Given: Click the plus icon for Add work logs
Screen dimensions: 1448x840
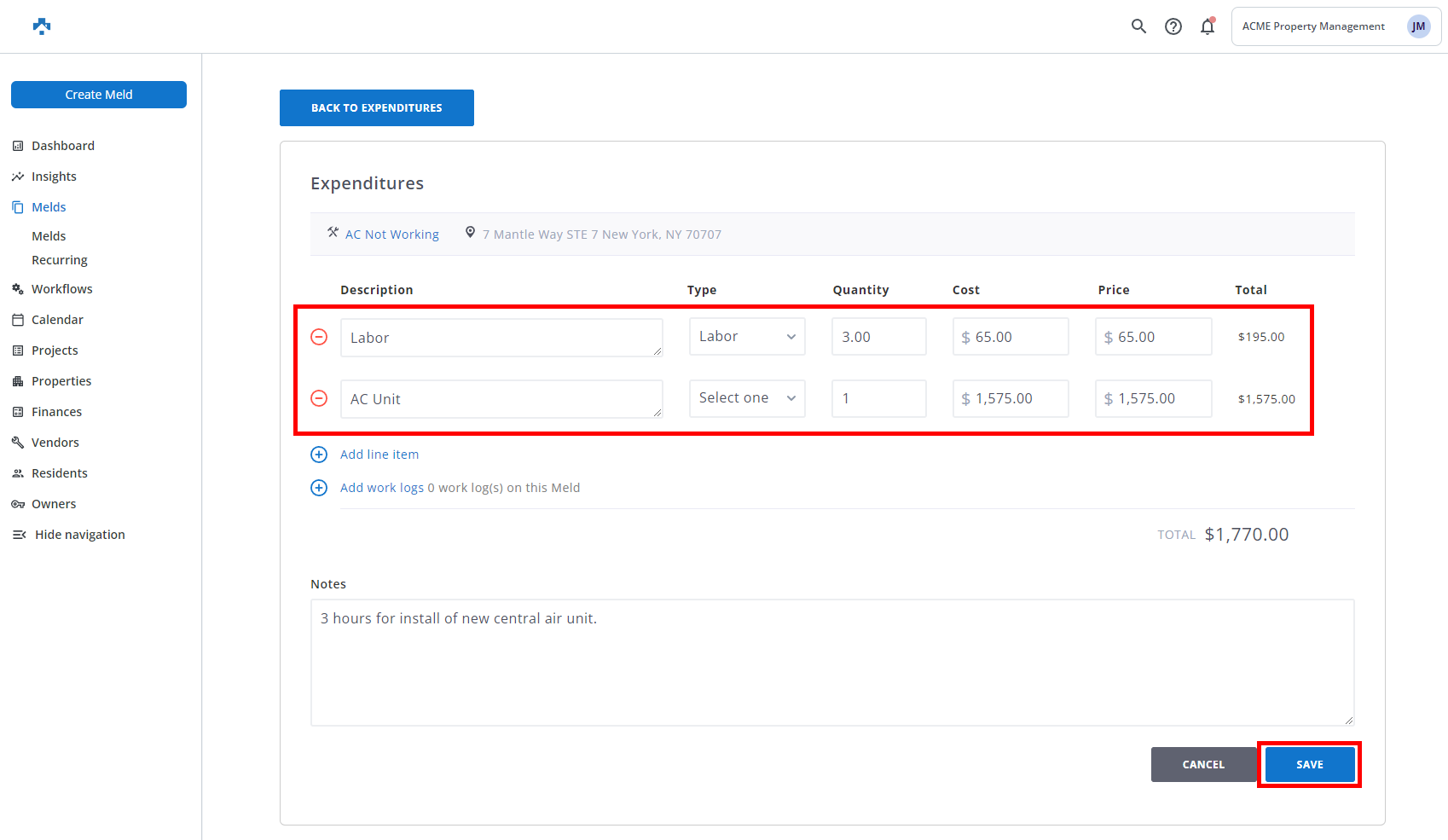Looking at the screenshot, I should 319,488.
